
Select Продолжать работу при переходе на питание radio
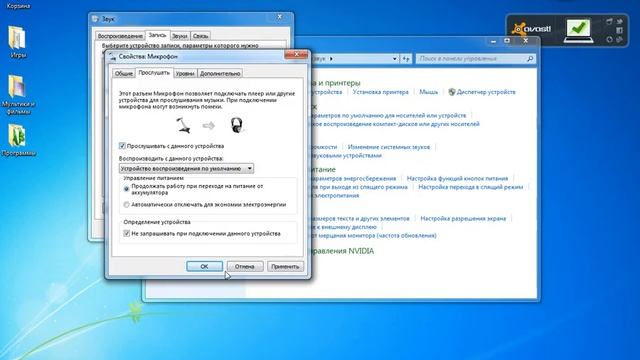(127, 189)
